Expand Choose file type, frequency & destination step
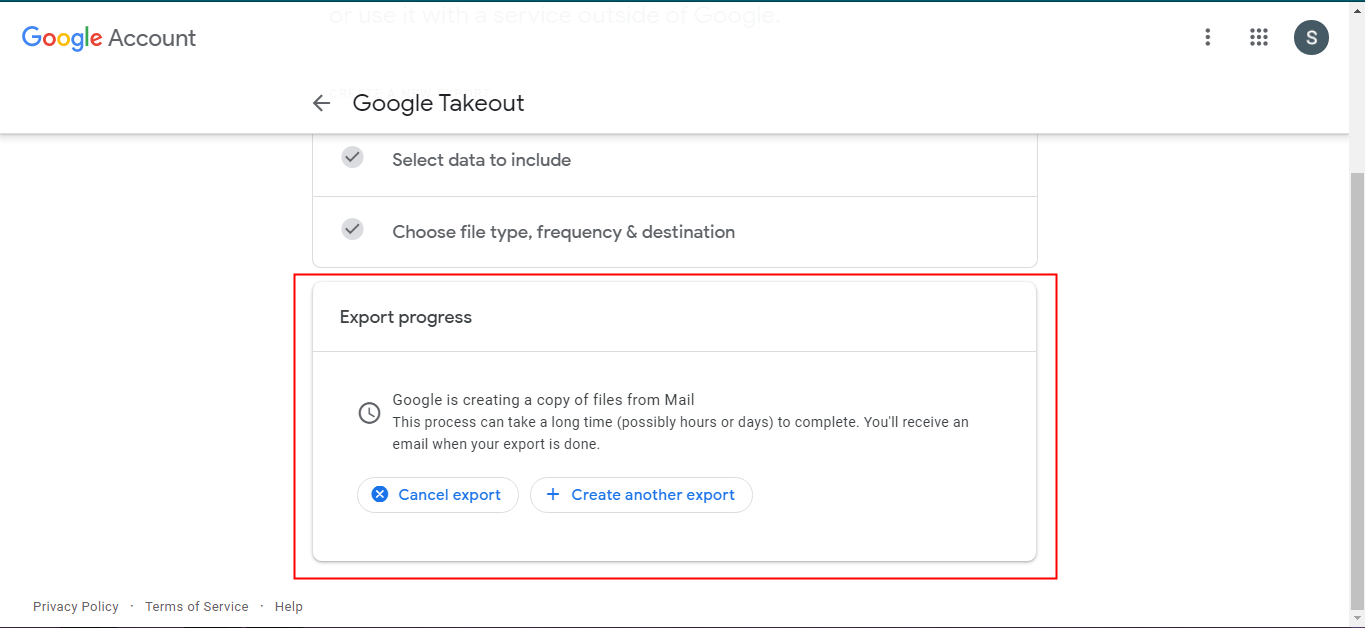The width and height of the screenshot is (1365, 628). pyautogui.click(x=563, y=232)
